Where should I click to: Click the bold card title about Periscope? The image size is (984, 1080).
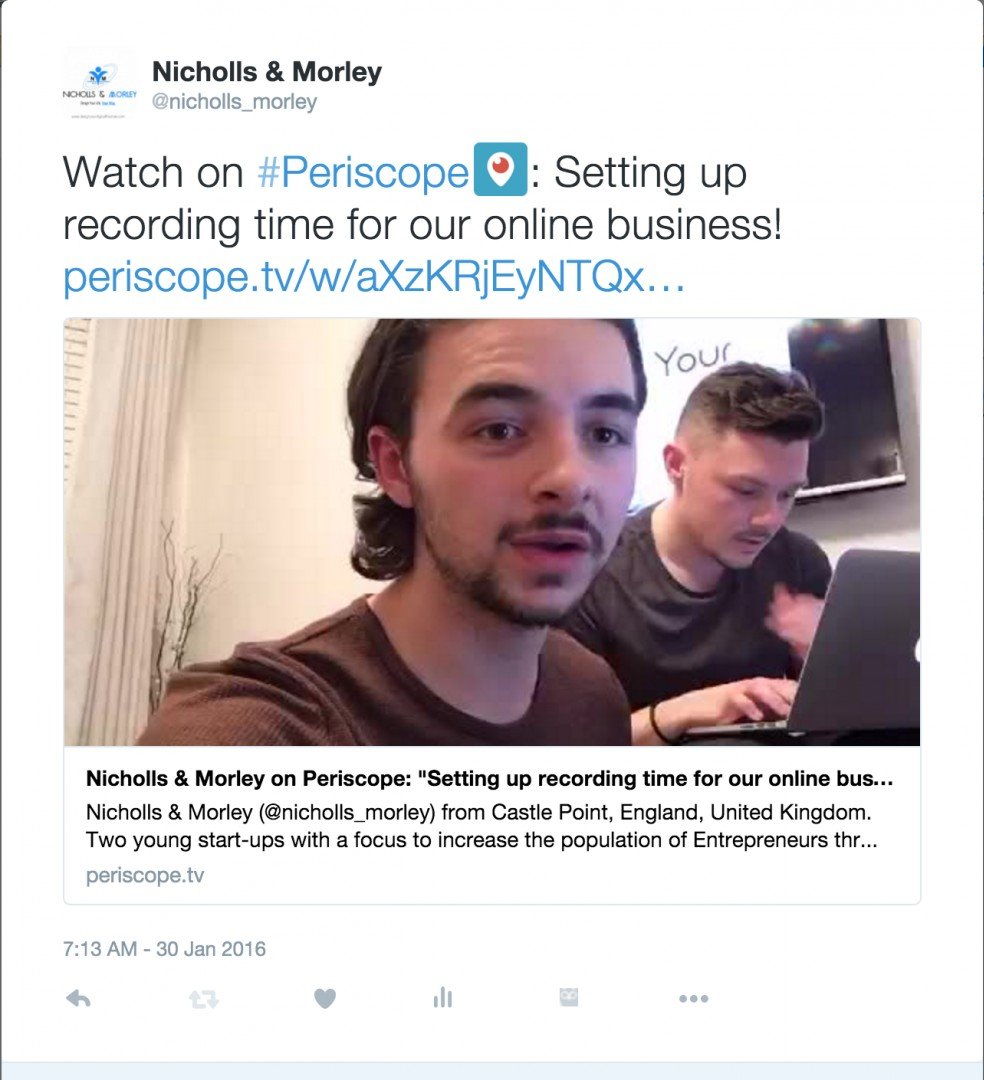pyautogui.click(x=490, y=778)
